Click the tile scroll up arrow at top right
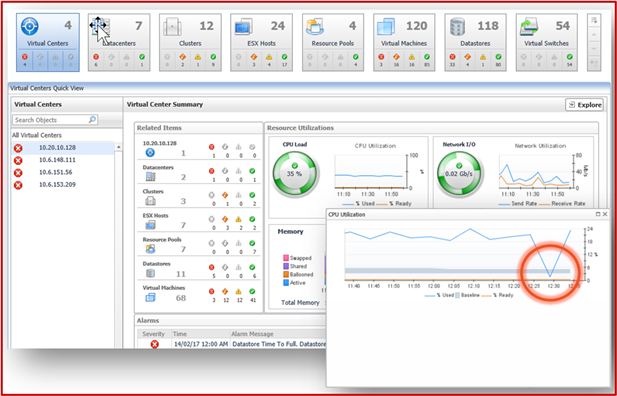617x396 pixels. point(594,35)
